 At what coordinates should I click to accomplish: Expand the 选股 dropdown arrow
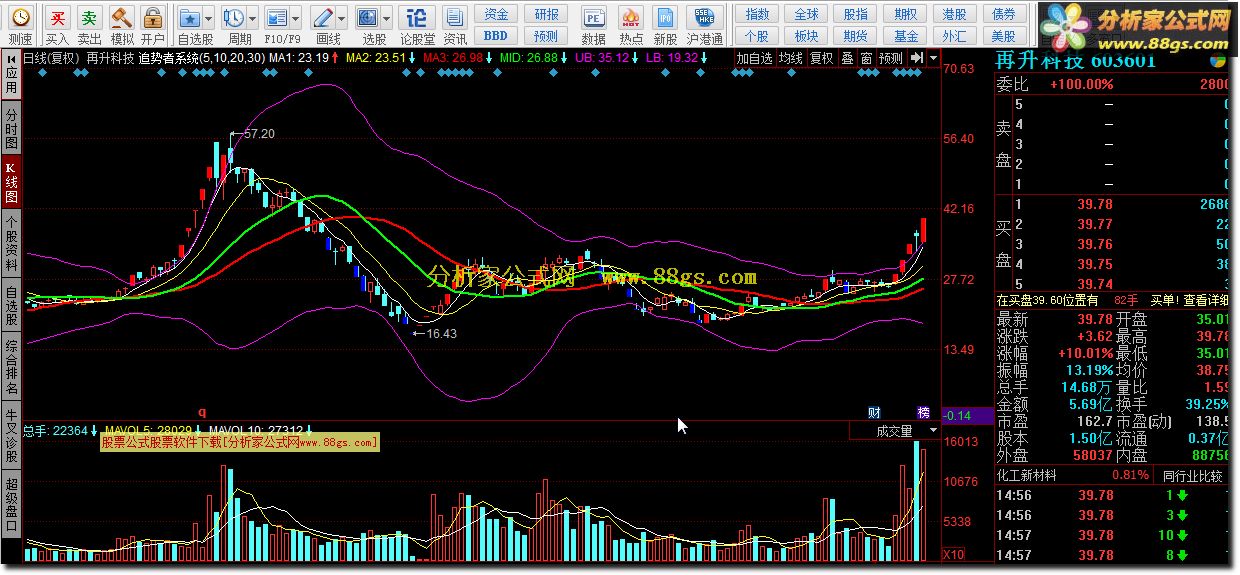pos(387,18)
